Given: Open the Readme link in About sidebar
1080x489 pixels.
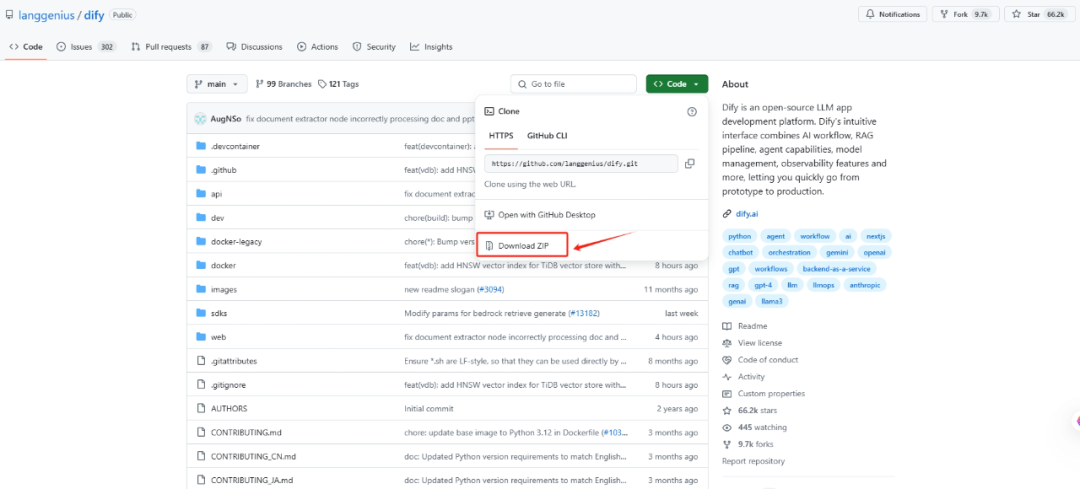Looking at the screenshot, I should [752, 326].
